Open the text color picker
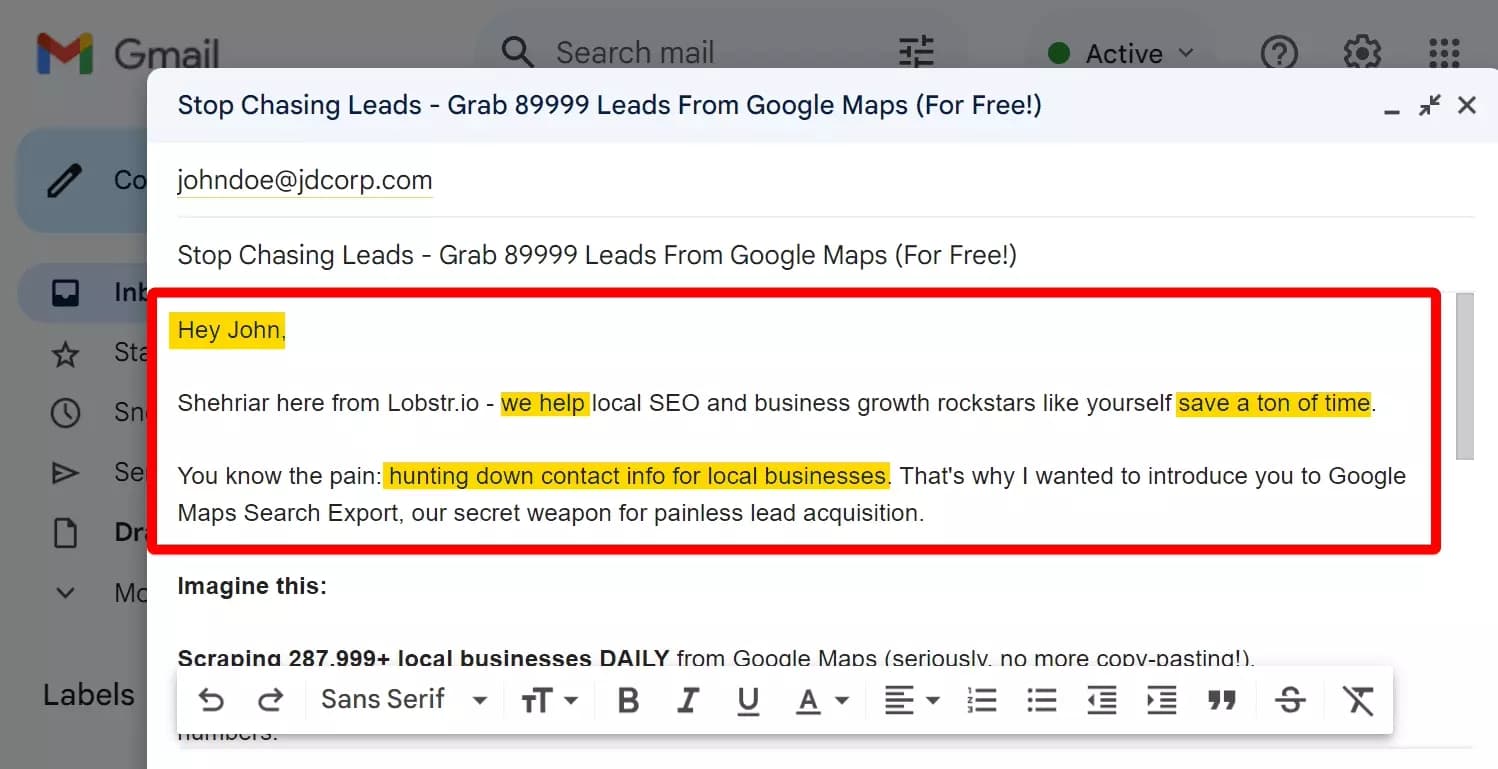 [821, 700]
